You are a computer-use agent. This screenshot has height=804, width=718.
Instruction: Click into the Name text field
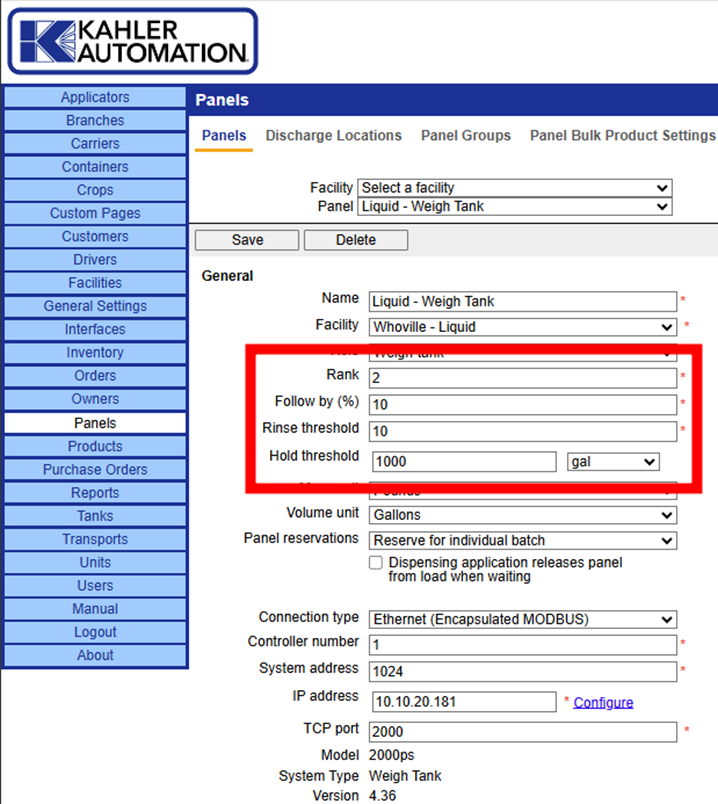coord(522,301)
